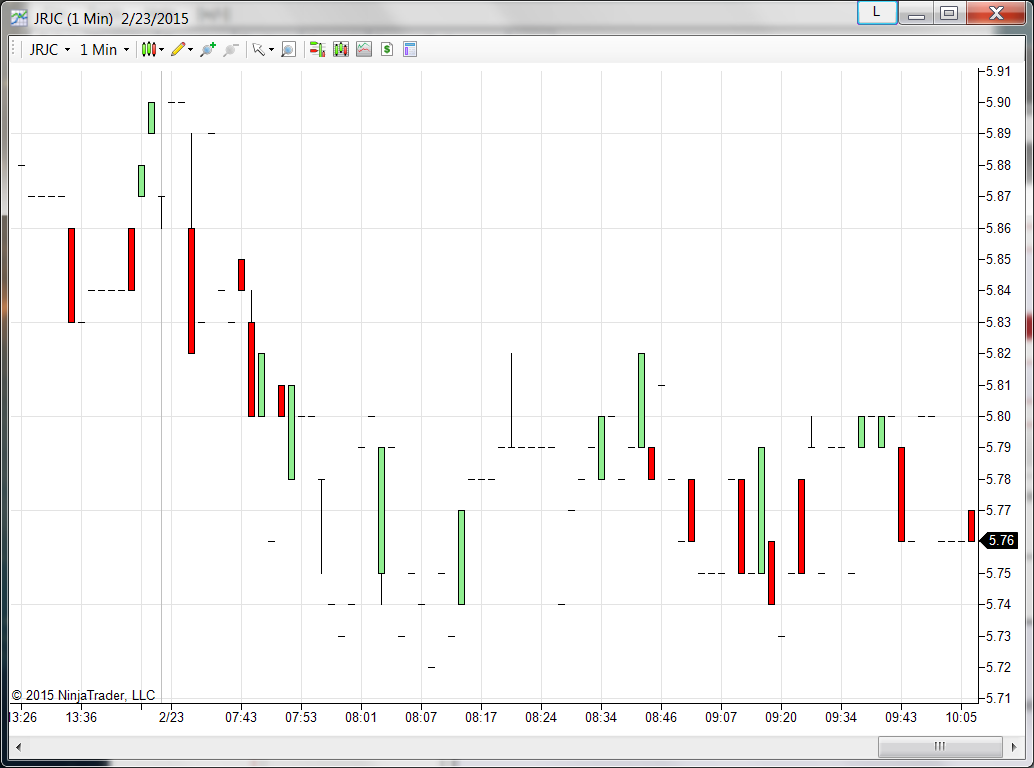The image size is (1034, 768).
Task: Click the 09:20 time axis label
Action: click(x=781, y=717)
